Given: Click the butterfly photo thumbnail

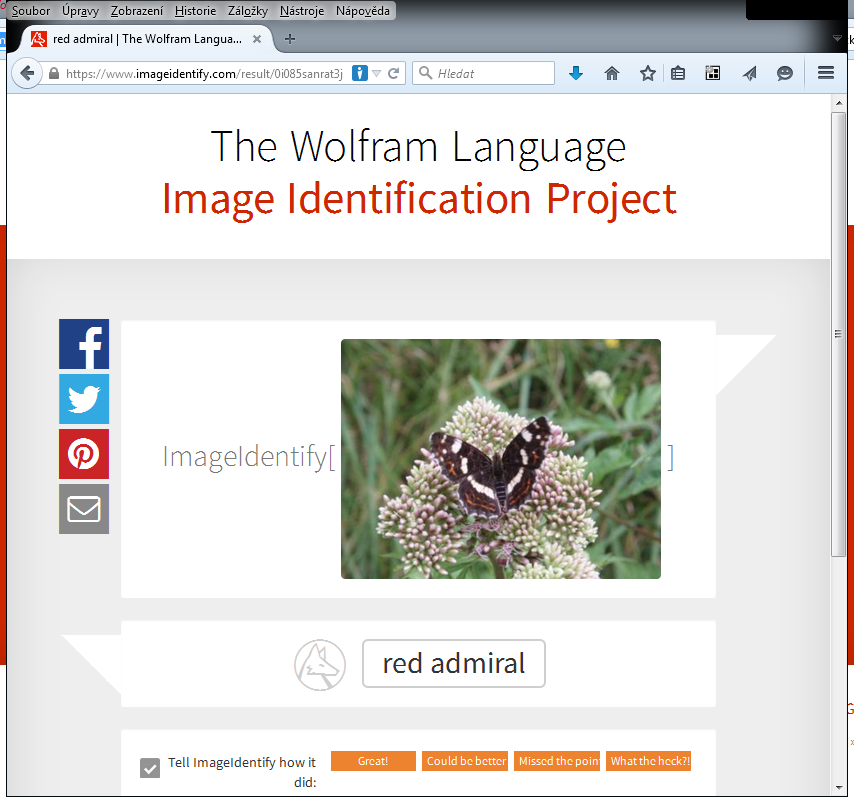Looking at the screenshot, I should point(501,459).
